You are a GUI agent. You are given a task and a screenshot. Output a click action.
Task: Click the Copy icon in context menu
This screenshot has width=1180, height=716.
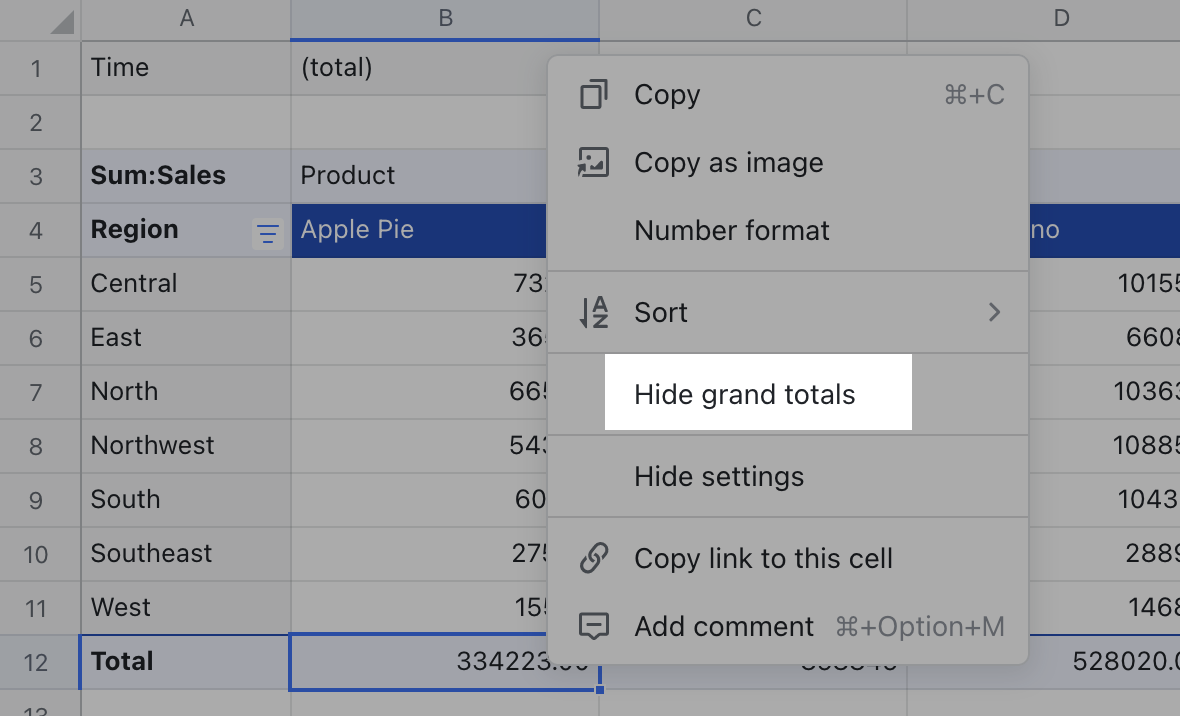coord(594,95)
